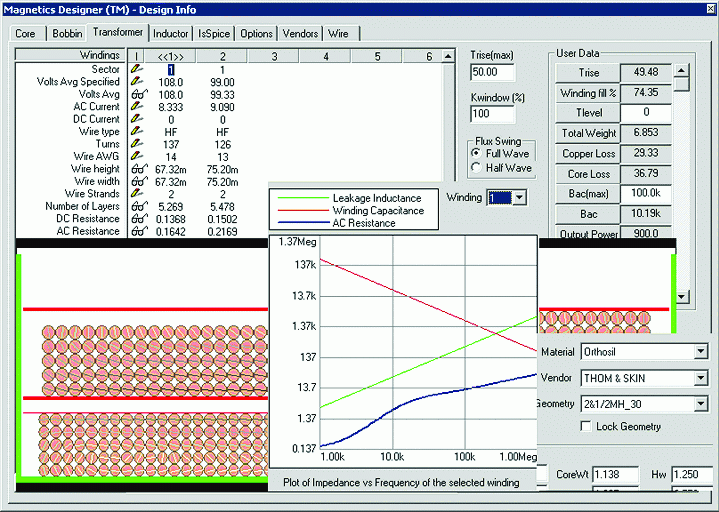Click the glasses icon beside Wire height
The image size is (719, 512).
138,169
